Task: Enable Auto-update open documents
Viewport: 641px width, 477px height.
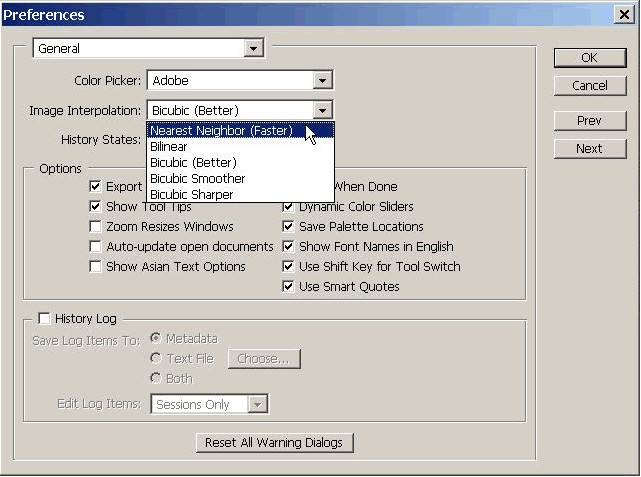Action: coord(96,247)
